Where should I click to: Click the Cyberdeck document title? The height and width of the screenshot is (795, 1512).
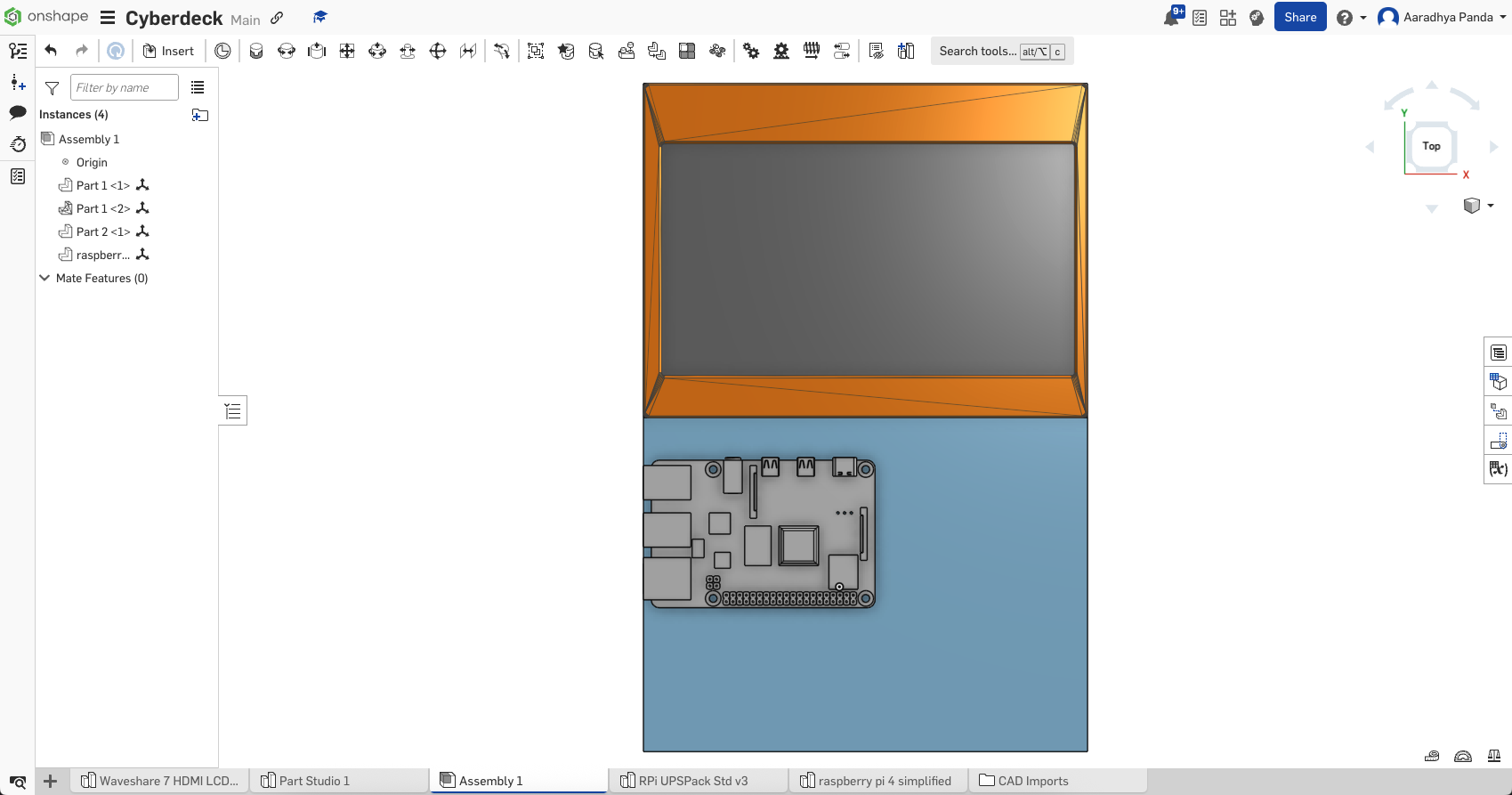click(174, 18)
